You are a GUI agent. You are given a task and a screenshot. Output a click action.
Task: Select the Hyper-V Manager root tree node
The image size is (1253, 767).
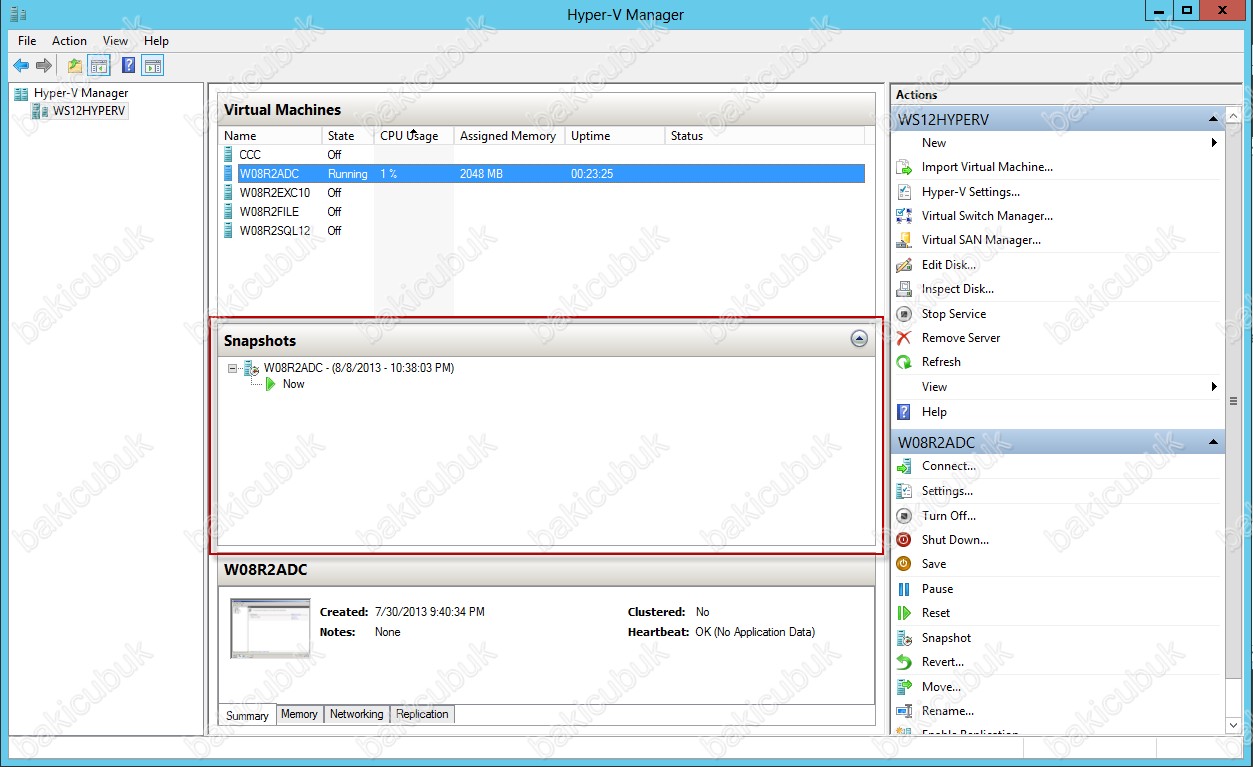pyautogui.click(x=81, y=93)
